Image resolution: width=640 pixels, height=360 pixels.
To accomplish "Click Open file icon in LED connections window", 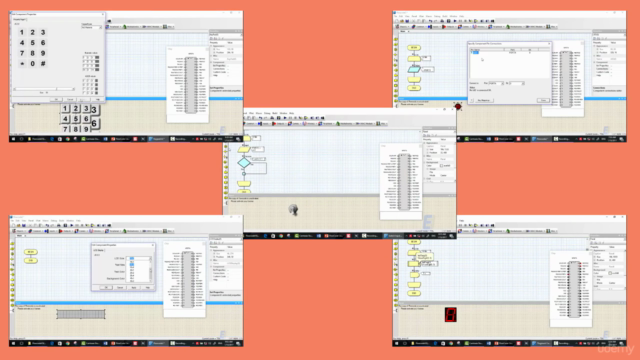I will (x=402, y=21).
